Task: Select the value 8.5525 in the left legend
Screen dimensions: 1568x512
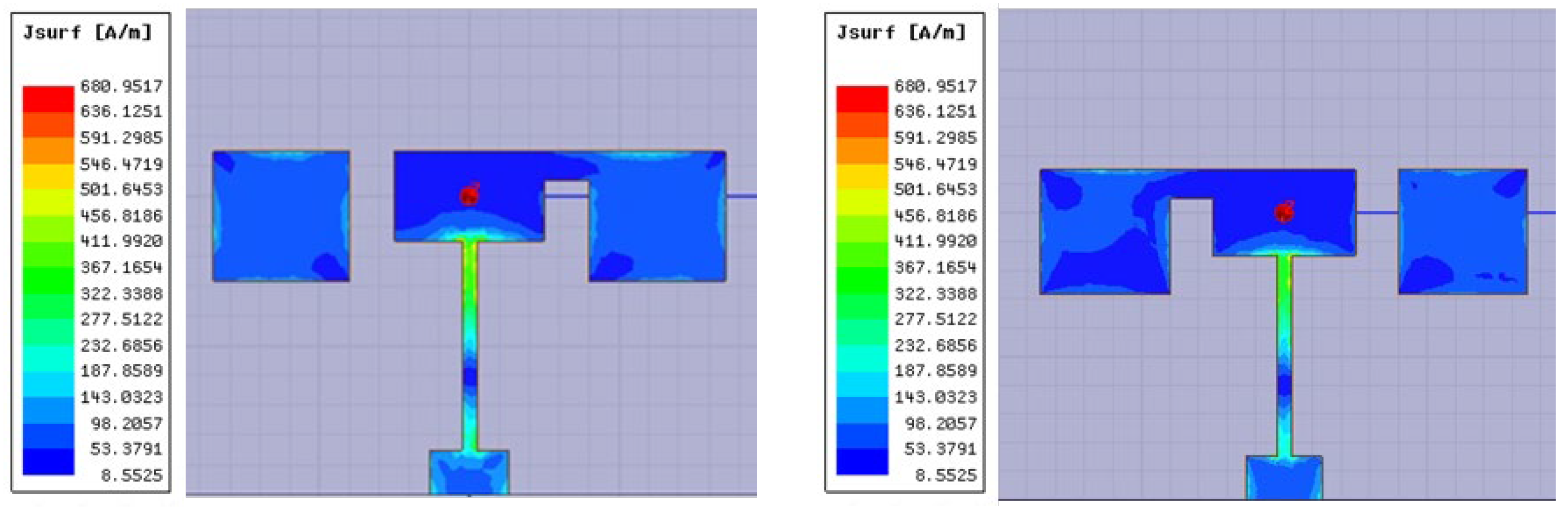Action: pyautogui.click(x=132, y=475)
